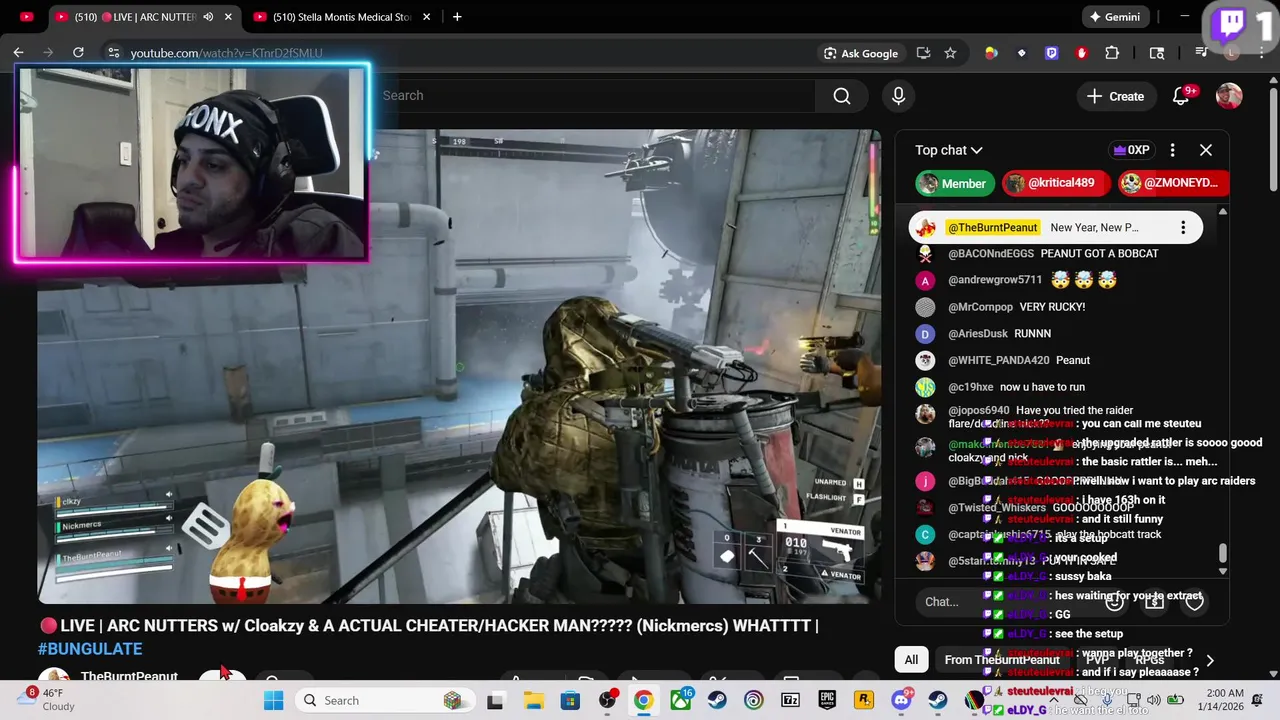
Task: Mute the live stream tab audio
Action: (x=208, y=17)
